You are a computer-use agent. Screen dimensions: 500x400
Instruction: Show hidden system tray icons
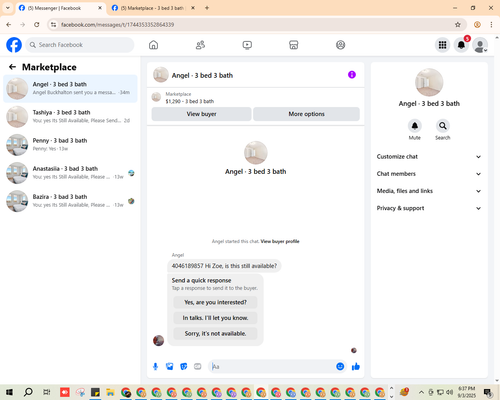point(421,392)
